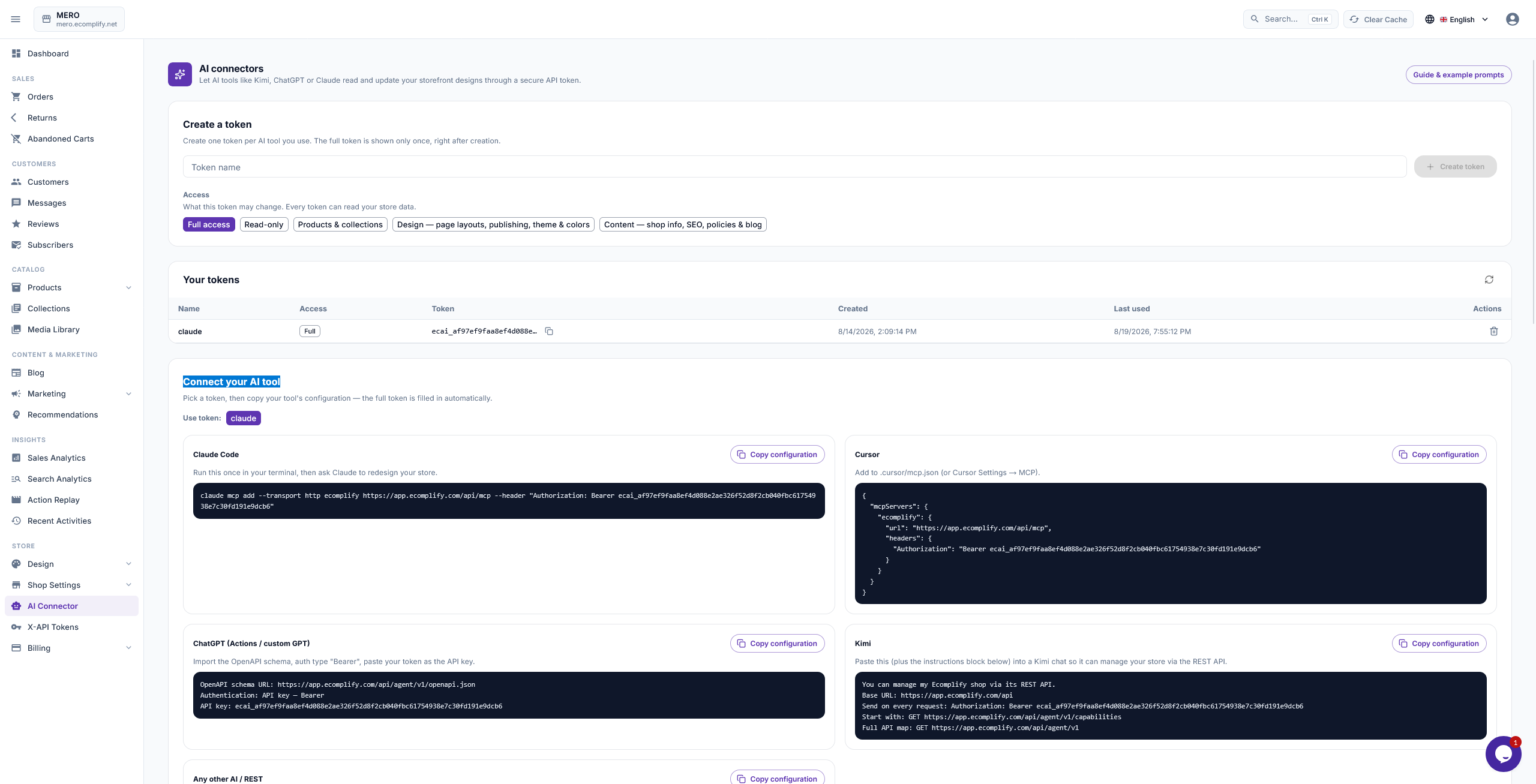Image resolution: width=1536 pixels, height=784 pixels.
Task: Click the Recent Activities history icon
Action: tap(16, 521)
